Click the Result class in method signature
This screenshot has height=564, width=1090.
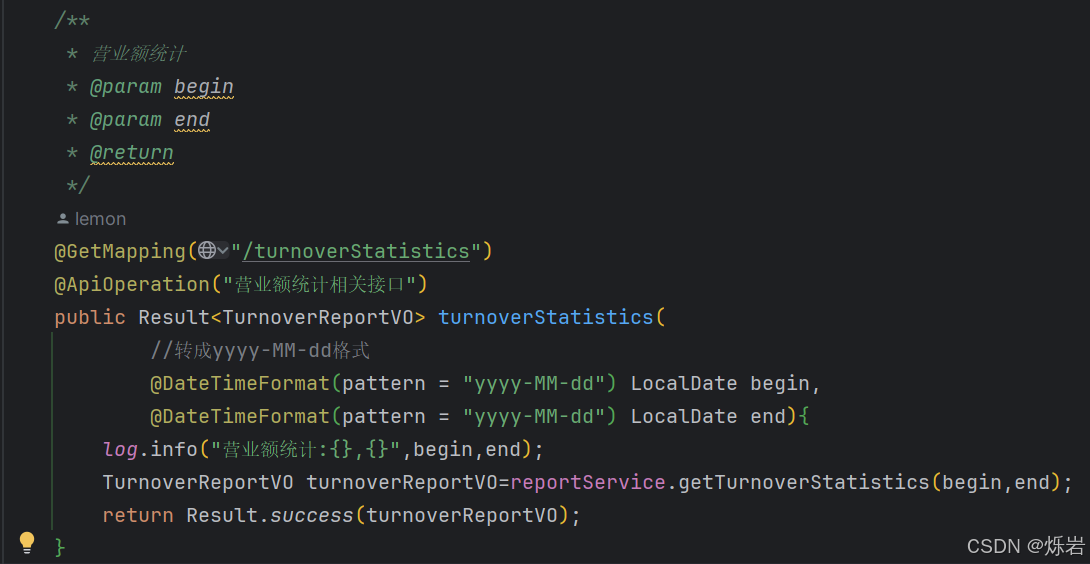(174, 317)
